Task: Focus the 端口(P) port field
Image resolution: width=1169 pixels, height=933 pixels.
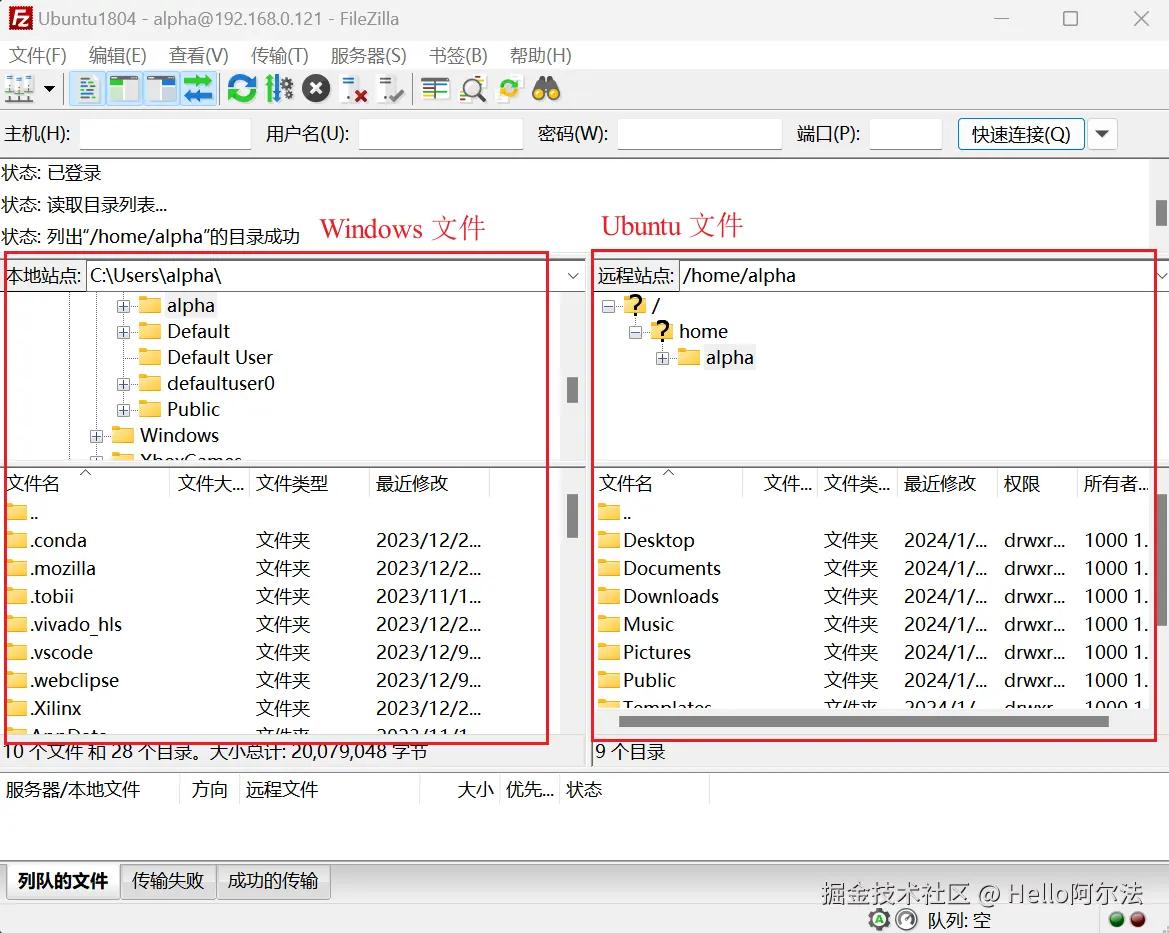Action: click(x=906, y=134)
